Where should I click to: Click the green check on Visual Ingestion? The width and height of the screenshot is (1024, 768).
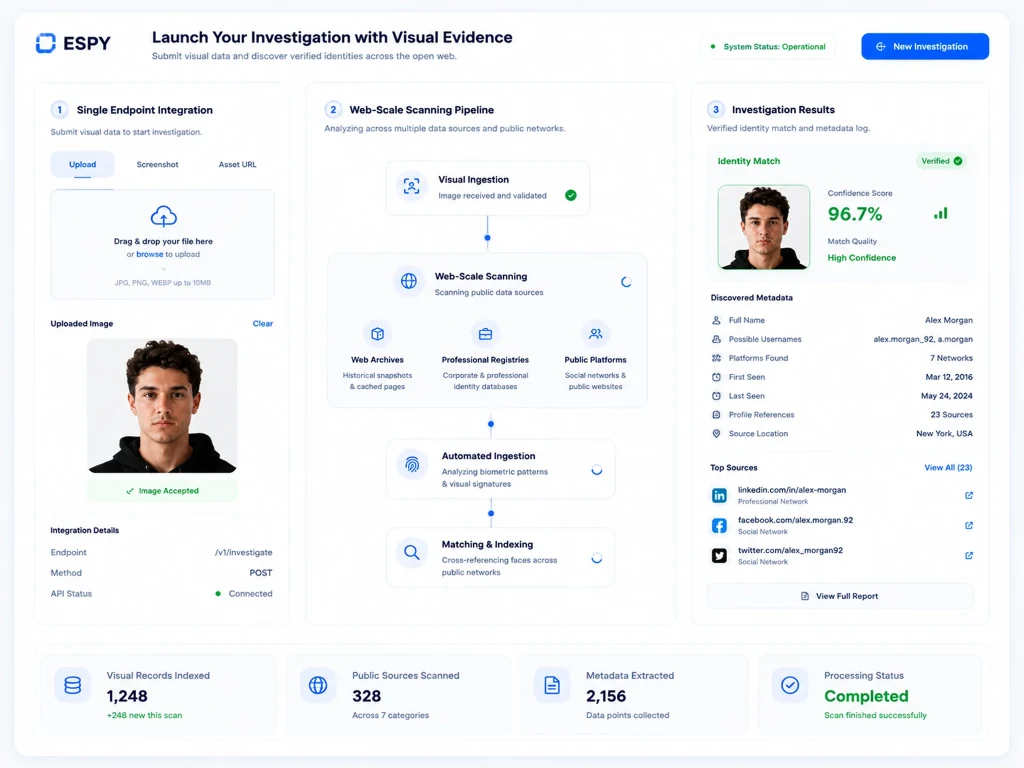pos(571,195)
